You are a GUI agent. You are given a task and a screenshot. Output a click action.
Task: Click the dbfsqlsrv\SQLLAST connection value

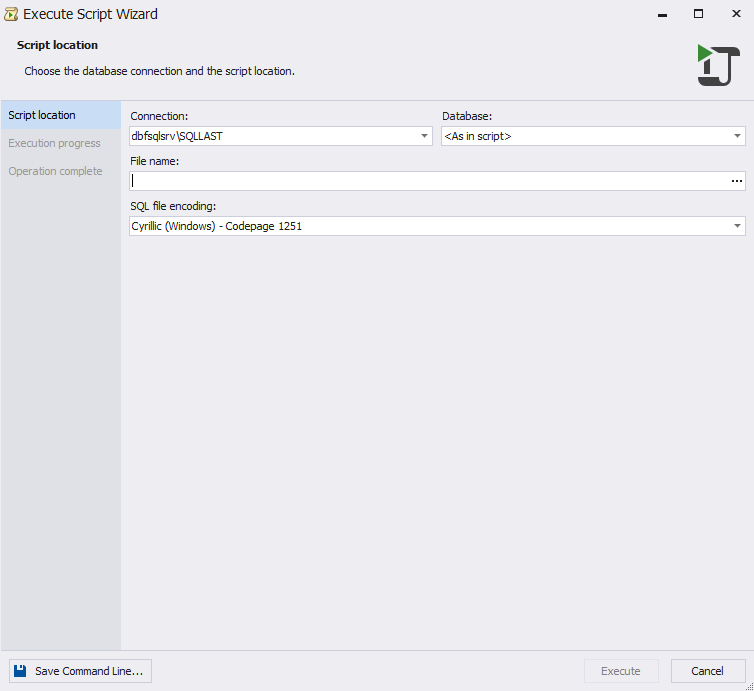pyautogui.click(x=177, y=136)
